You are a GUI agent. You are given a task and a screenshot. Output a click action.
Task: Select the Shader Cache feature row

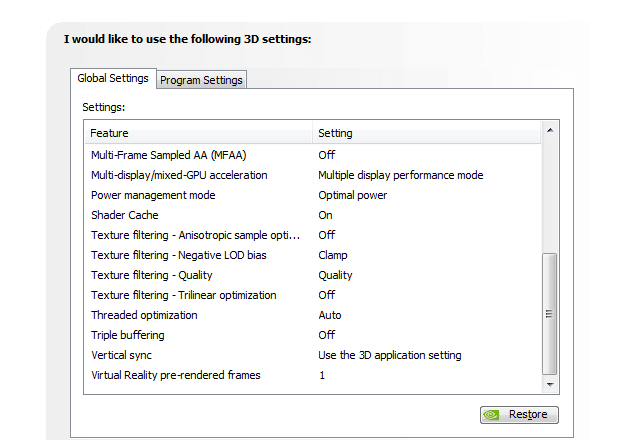pos(125,215)
